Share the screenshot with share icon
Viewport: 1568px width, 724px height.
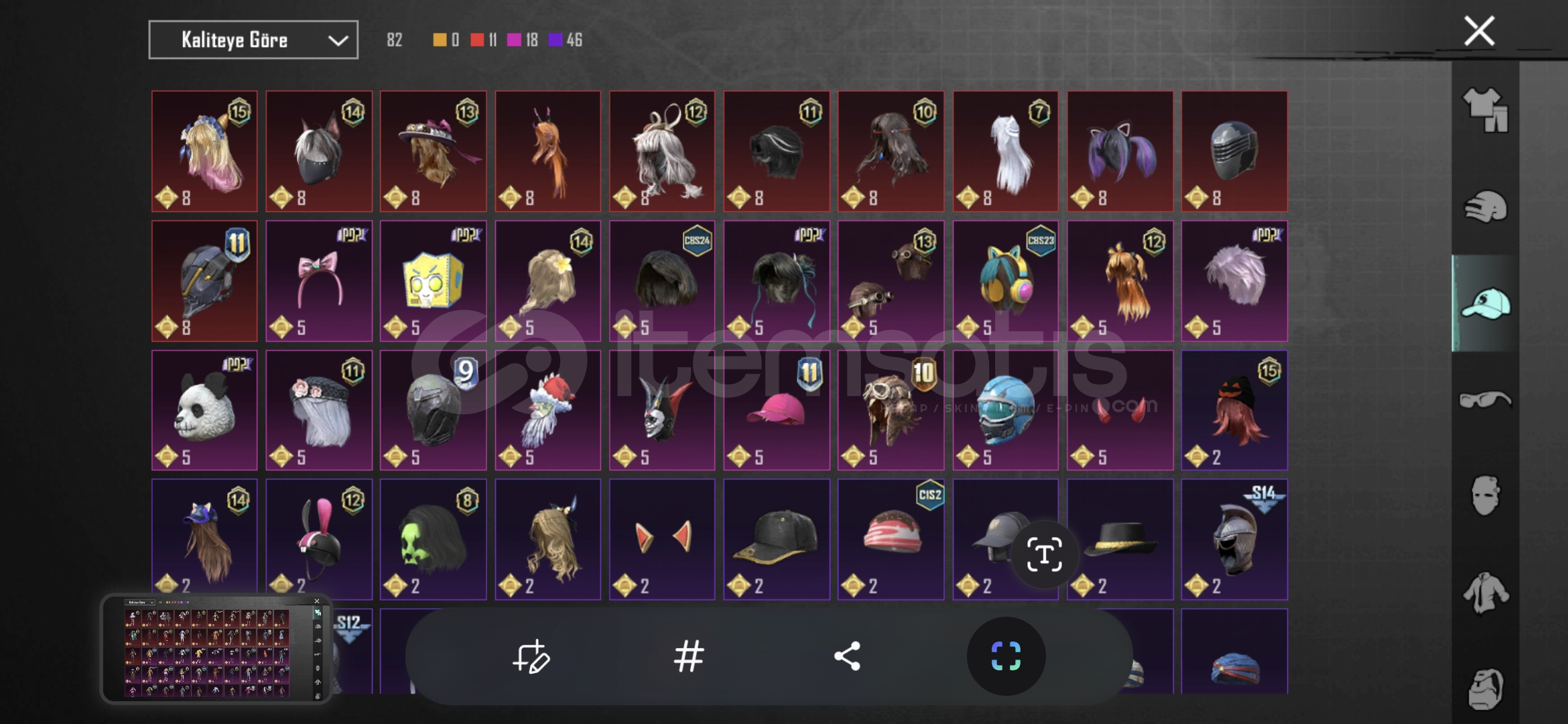pyautogui.click(x=847, y=656)
